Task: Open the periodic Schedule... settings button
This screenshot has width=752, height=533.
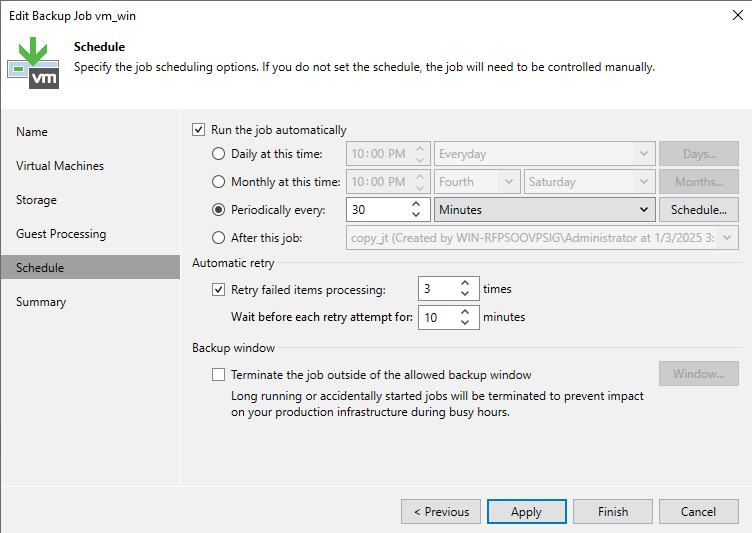Action: 698,210
